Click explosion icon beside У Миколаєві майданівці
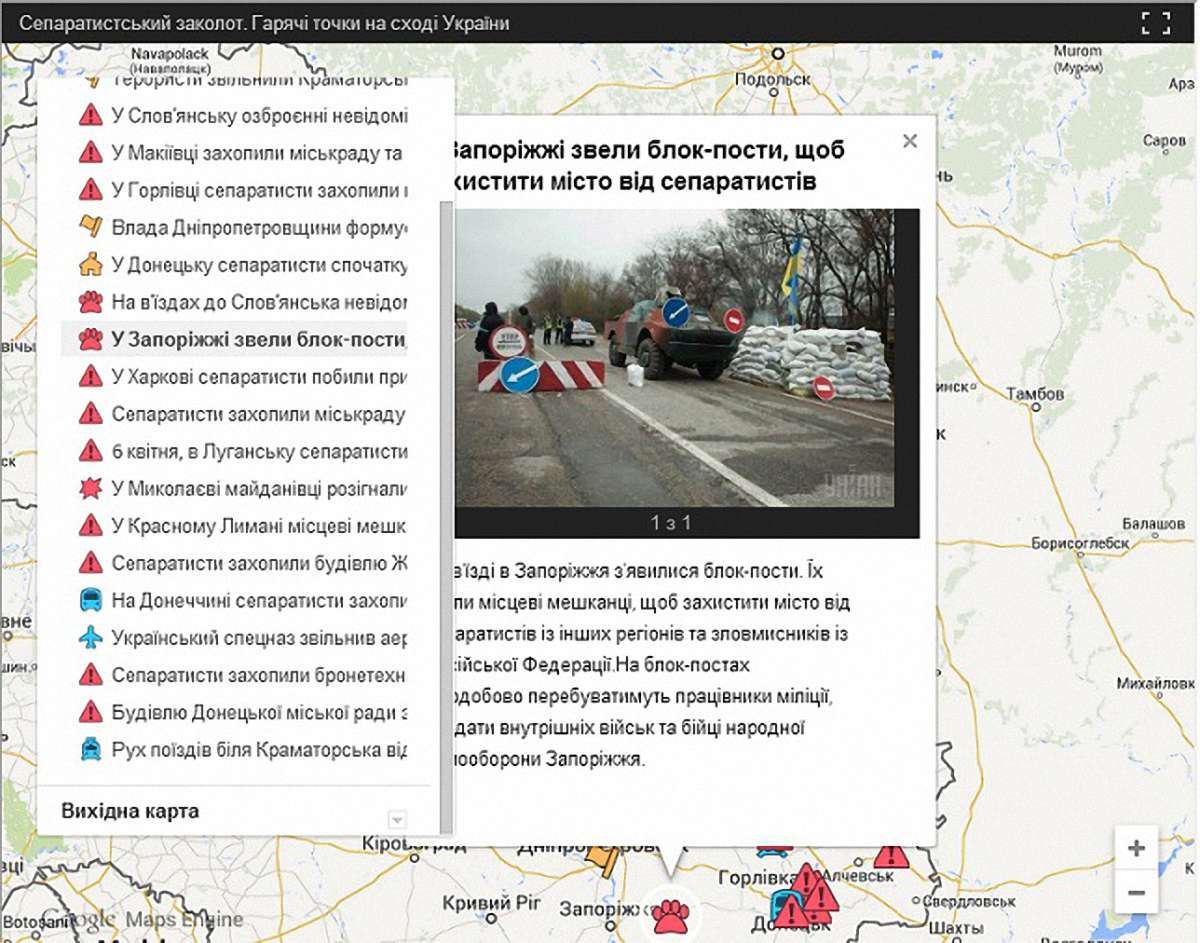The image size is (1200, 943). click(x=91, y=489)
